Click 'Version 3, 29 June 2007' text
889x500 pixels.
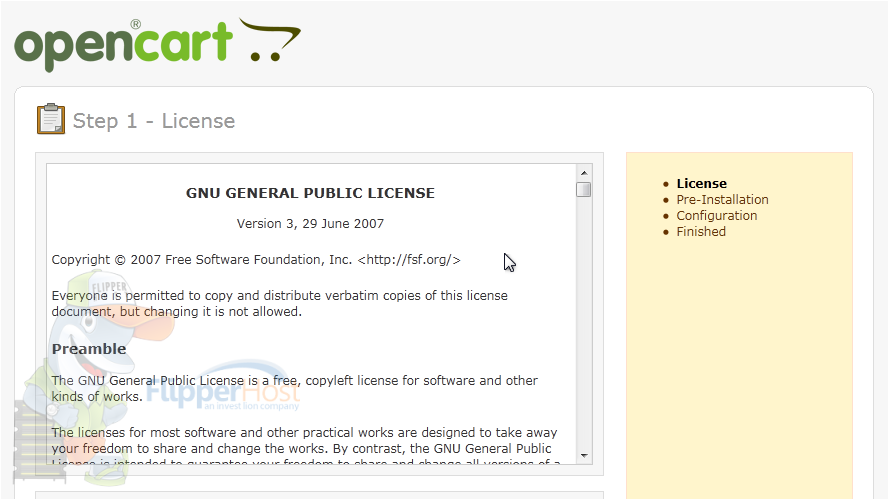[310, 224]
